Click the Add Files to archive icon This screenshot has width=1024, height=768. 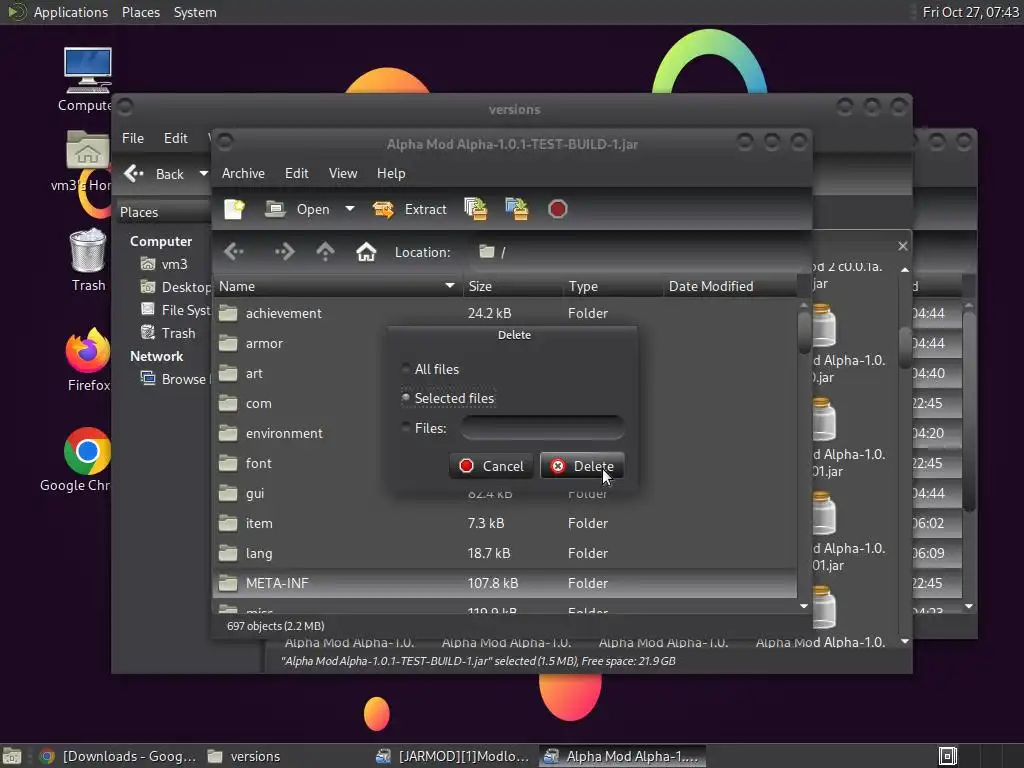[x=475, y=209]
